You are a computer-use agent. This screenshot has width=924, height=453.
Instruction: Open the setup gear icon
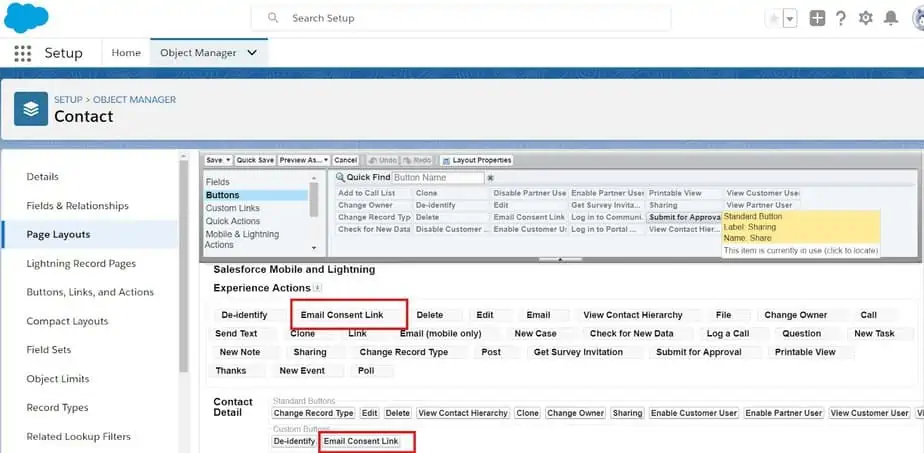click(866, 18)
